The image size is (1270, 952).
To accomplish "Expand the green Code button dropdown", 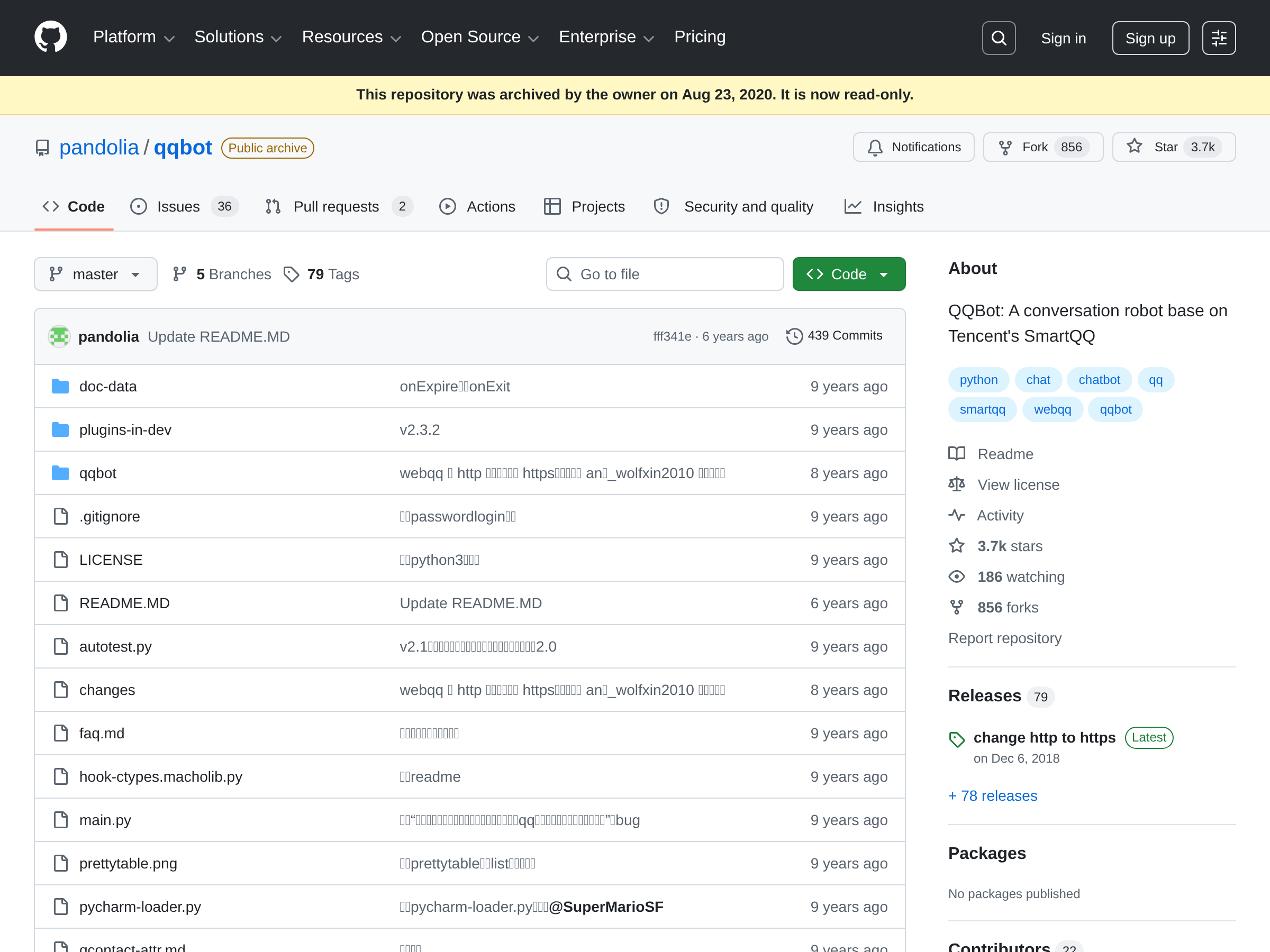I will pyautogui.click(x=849, y=274).
